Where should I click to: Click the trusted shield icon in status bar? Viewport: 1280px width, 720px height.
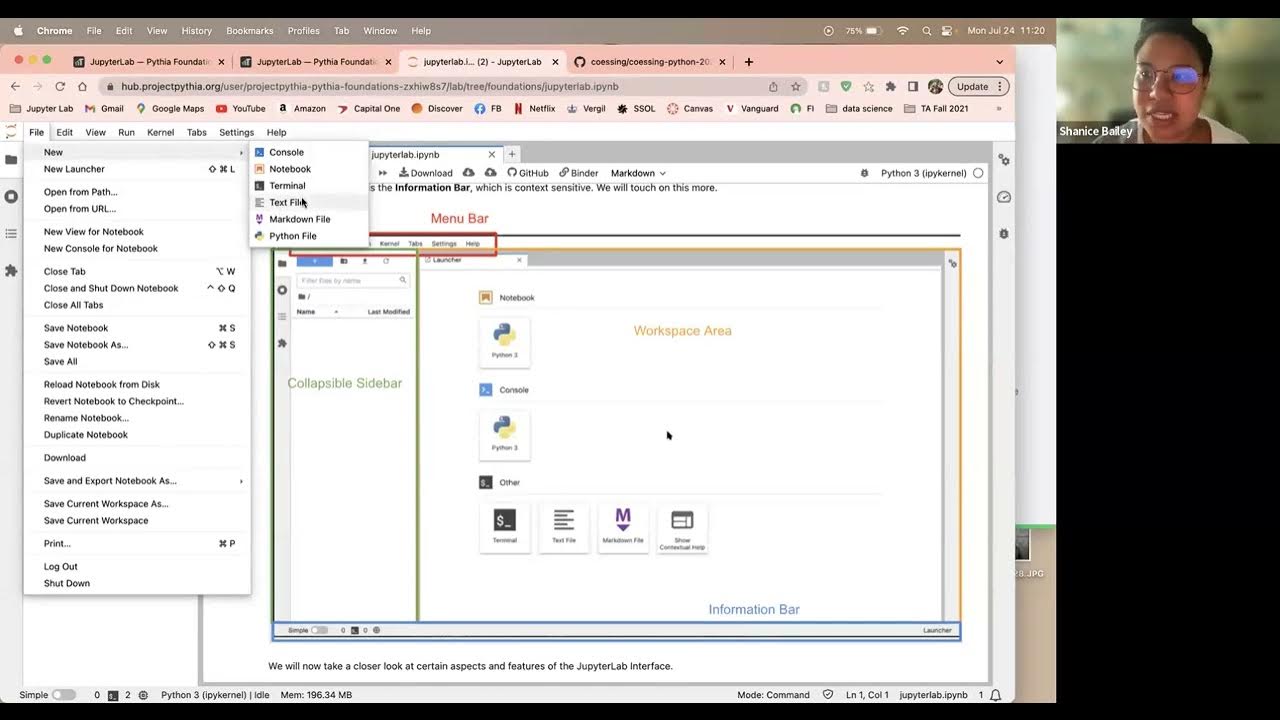(x=828, y=695)
